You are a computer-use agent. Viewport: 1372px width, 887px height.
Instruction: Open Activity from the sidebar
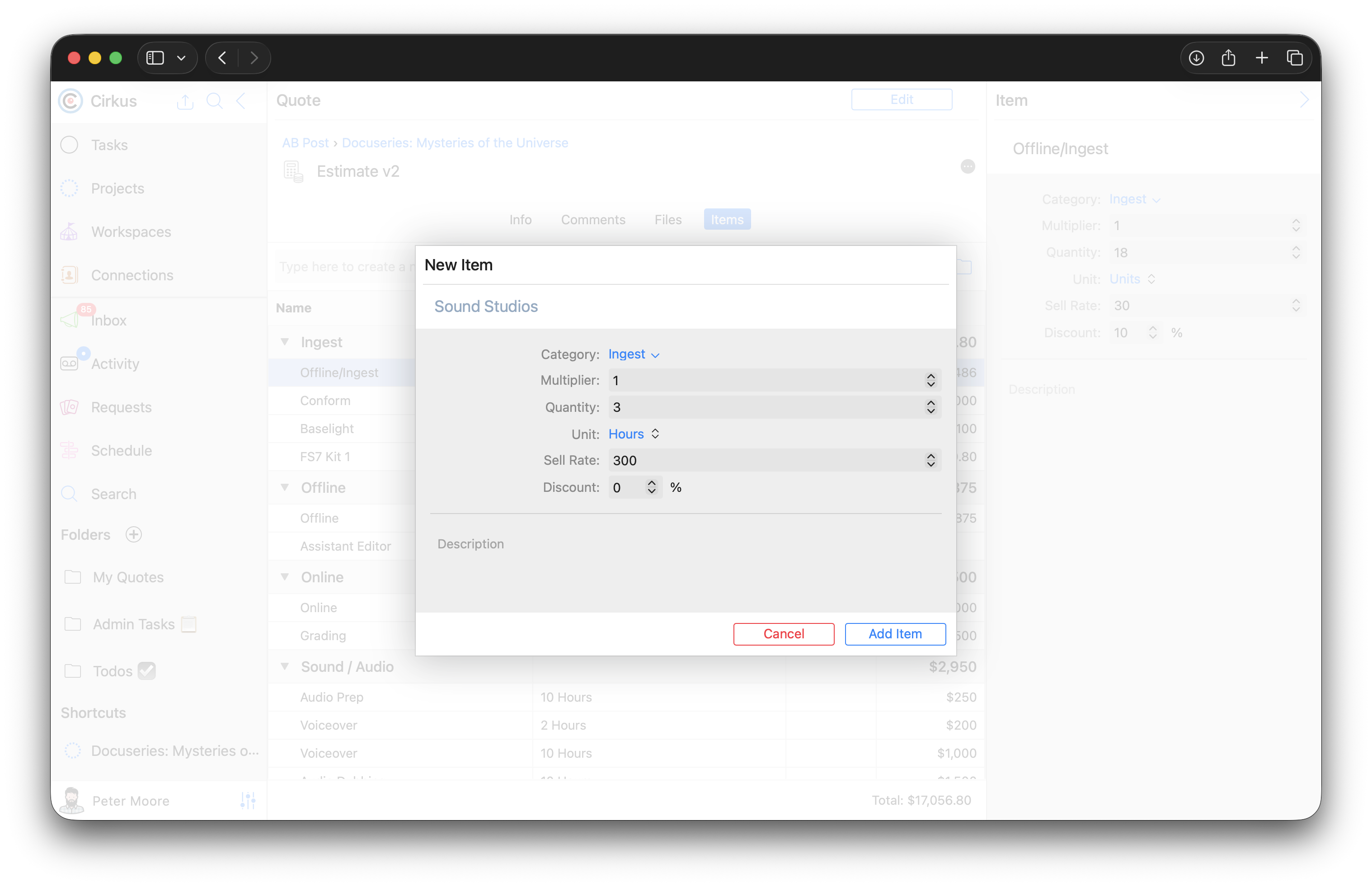tap(115, 363)
